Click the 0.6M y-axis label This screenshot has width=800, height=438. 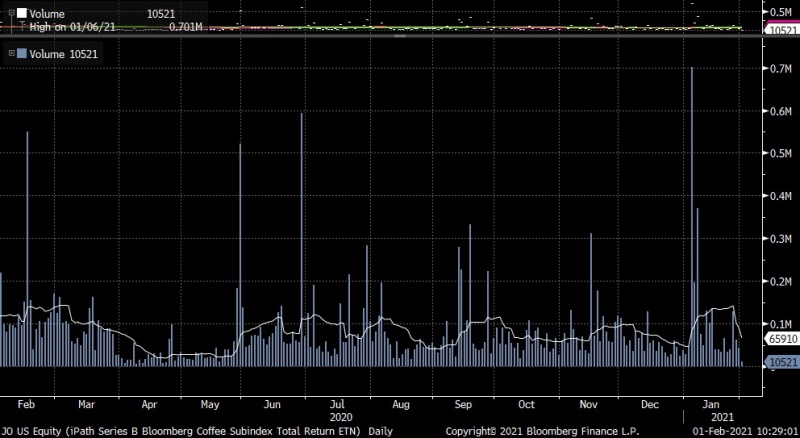(780, 111)
